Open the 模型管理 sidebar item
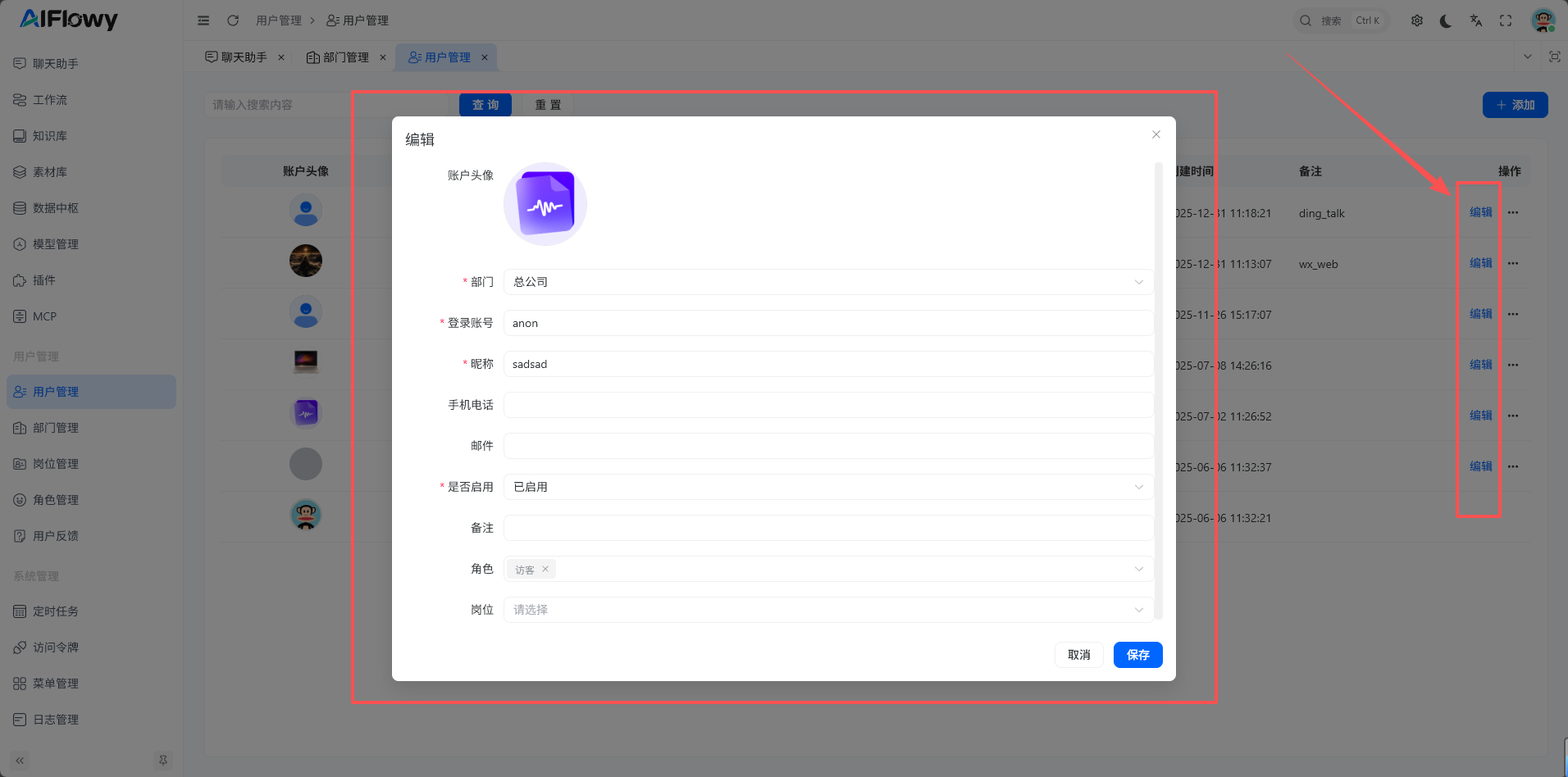 point(56,244)
